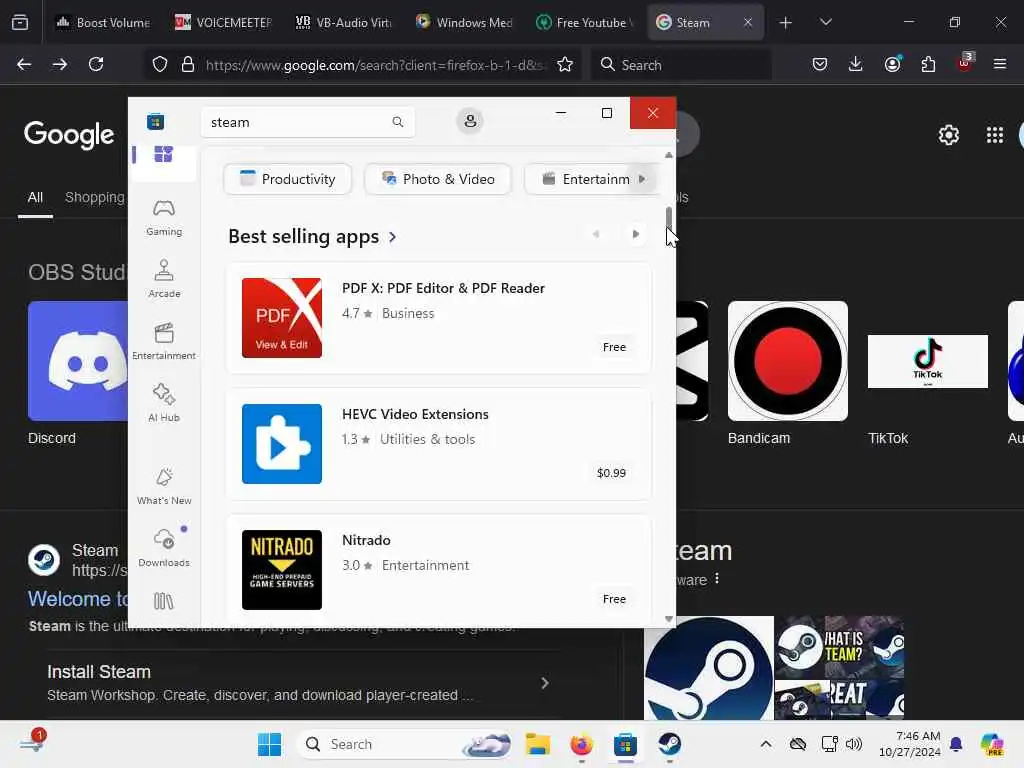The height and width of the screenshot is (768, 1024).
Task: Show next Best selling apps page
Action: 635,234
